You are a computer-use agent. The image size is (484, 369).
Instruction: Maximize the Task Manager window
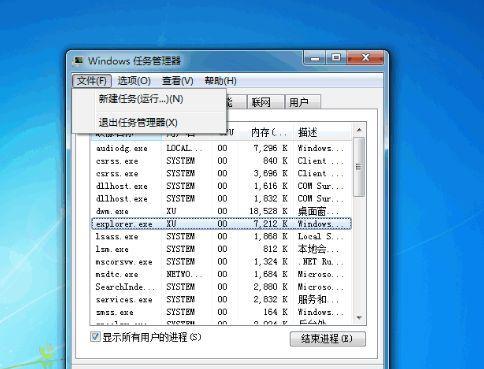click(336, 58)
